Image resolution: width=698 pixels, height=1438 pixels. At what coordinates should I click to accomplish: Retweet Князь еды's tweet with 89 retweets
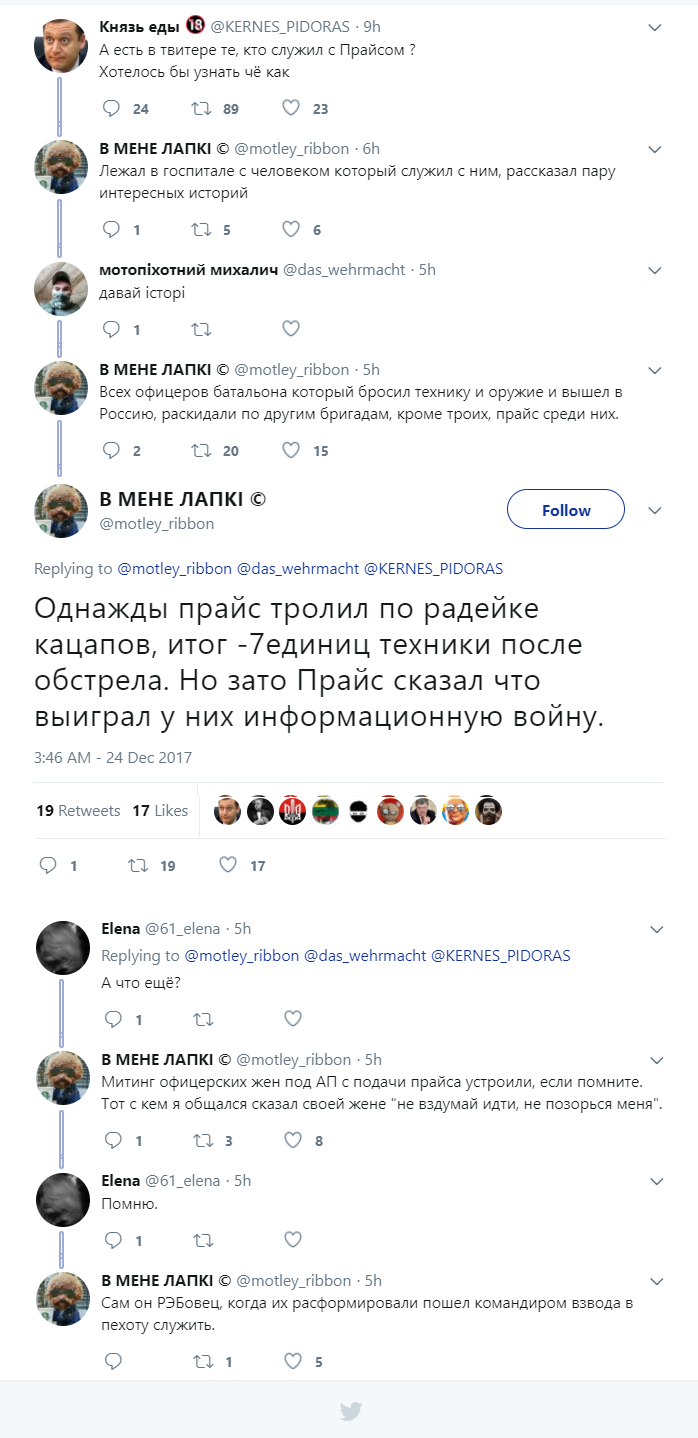tap(201, 109)
